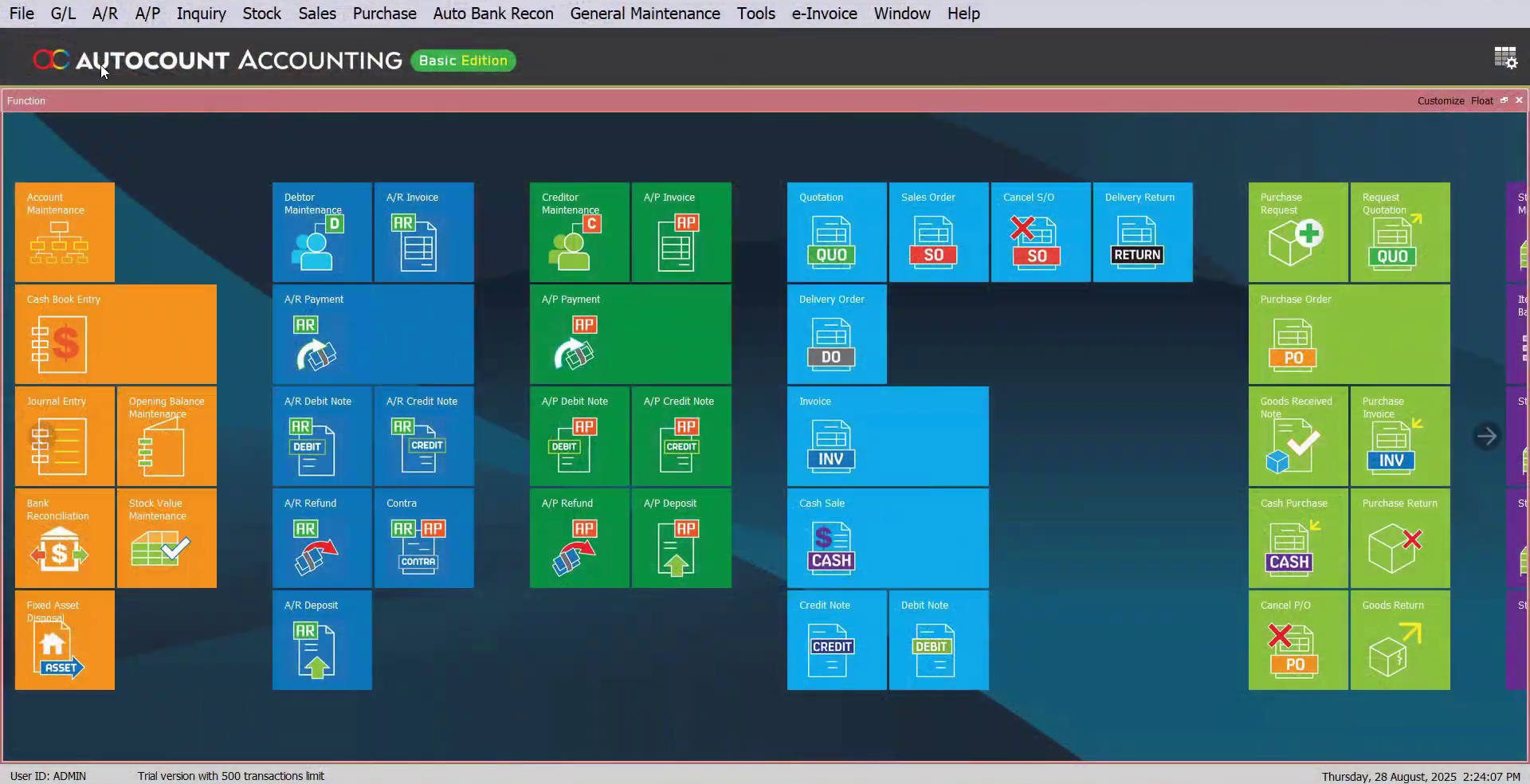Open the Purchase Request tile
This screenshot has height=784, width=1530.
point(1298,232)
